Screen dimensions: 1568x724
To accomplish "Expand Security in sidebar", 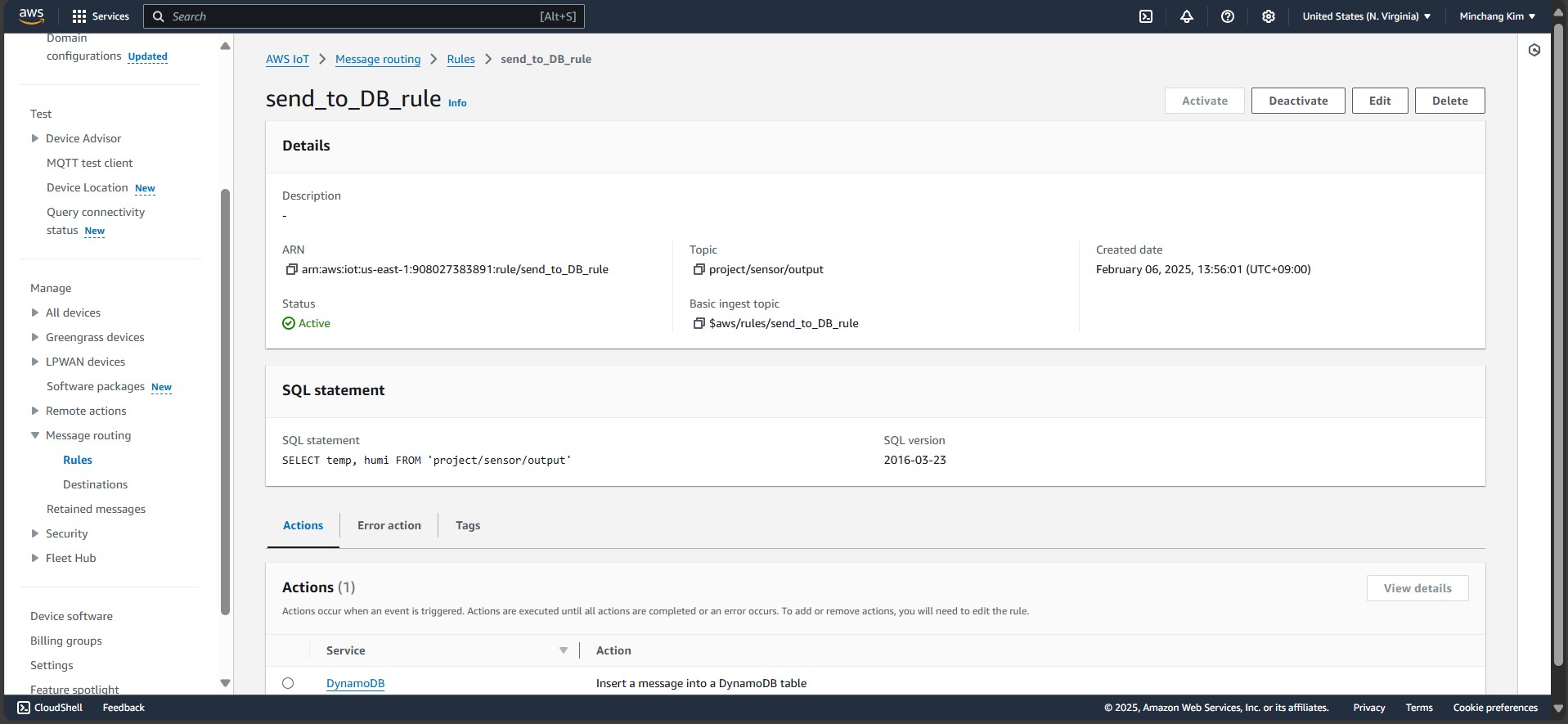I will click(x=35, y=533).
